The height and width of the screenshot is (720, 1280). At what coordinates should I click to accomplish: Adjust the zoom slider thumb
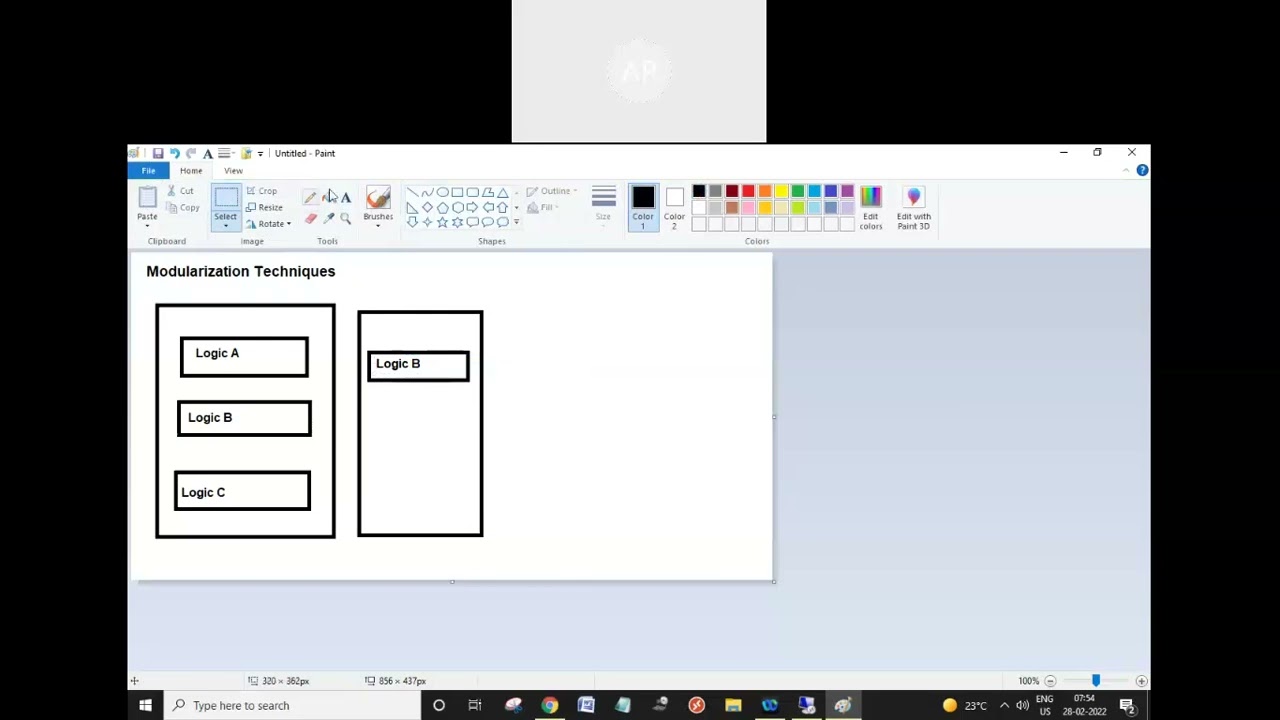tap(1096, 681)
